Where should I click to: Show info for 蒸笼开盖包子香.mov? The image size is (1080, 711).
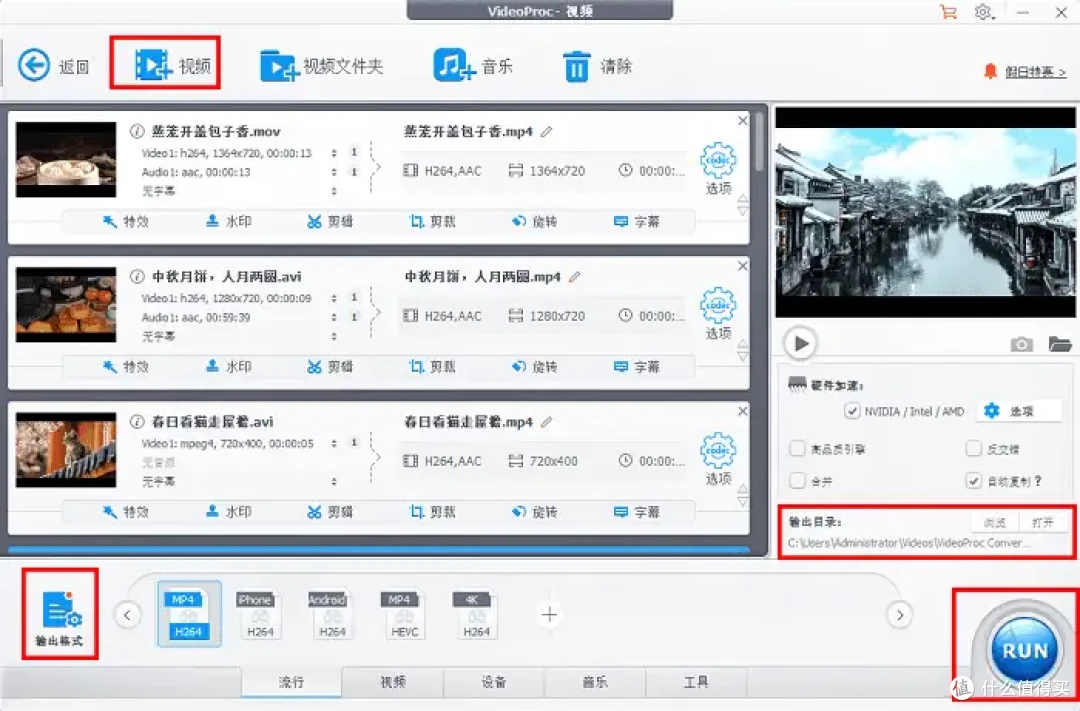(137, 131)
